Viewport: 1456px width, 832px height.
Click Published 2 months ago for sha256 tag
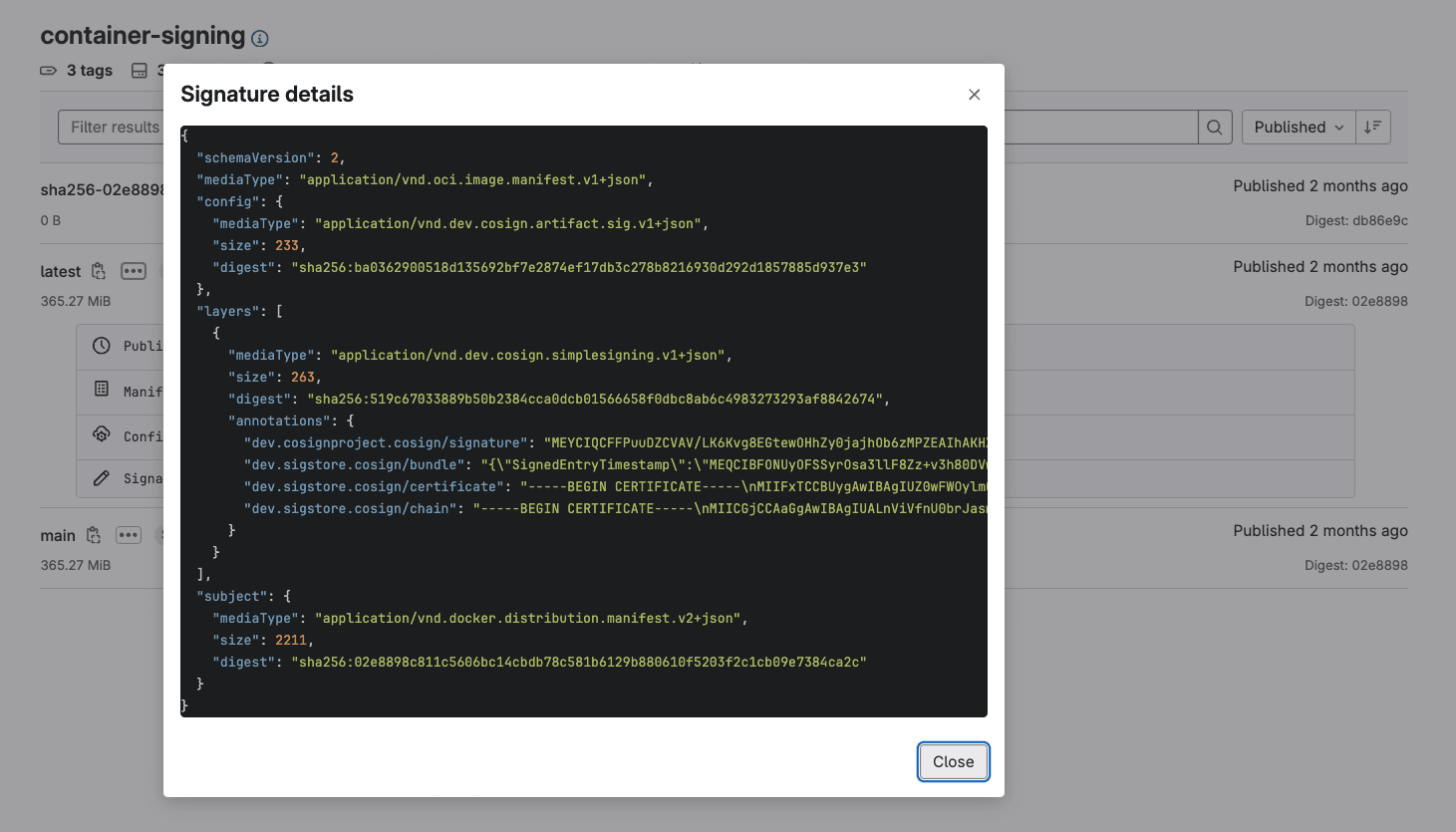point(1320,185)
